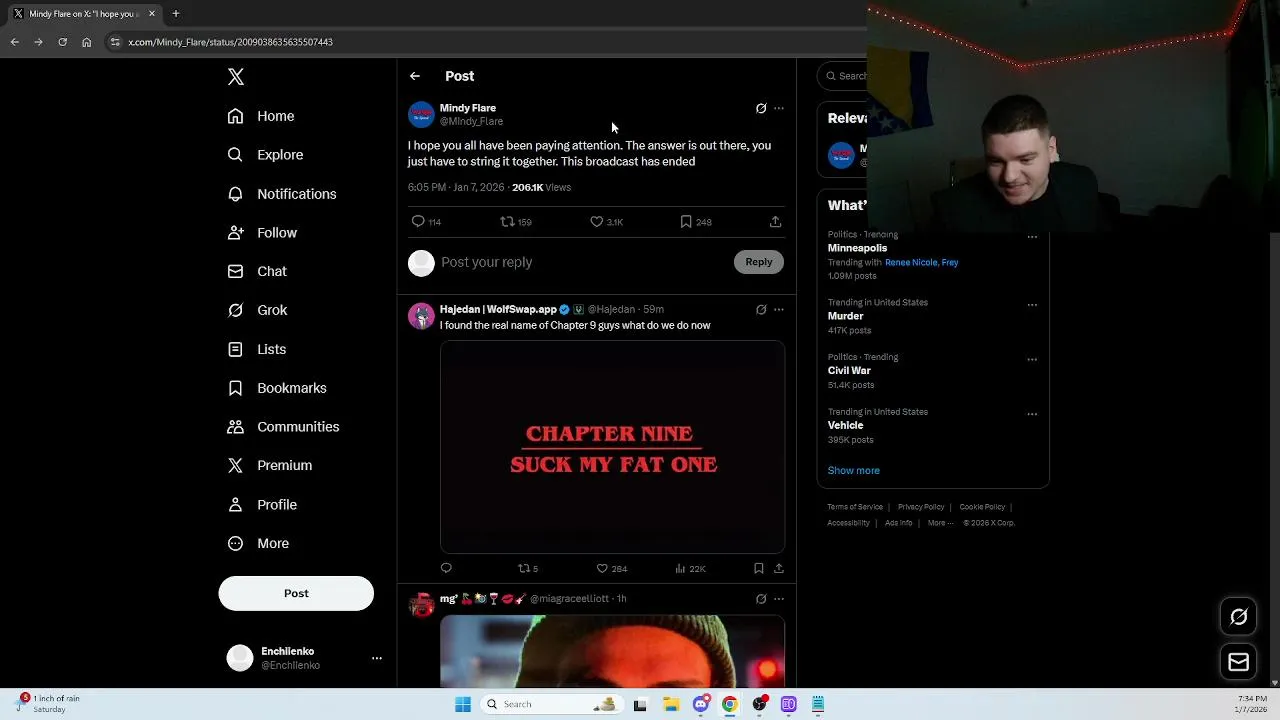Open Explore in the sidebar
1280x720 pixels.
click(x=265, y=155)
